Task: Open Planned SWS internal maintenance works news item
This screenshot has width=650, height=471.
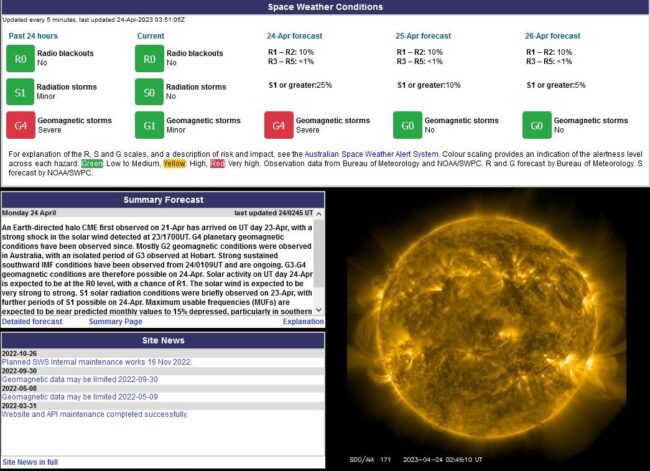Action: (97, 362)
